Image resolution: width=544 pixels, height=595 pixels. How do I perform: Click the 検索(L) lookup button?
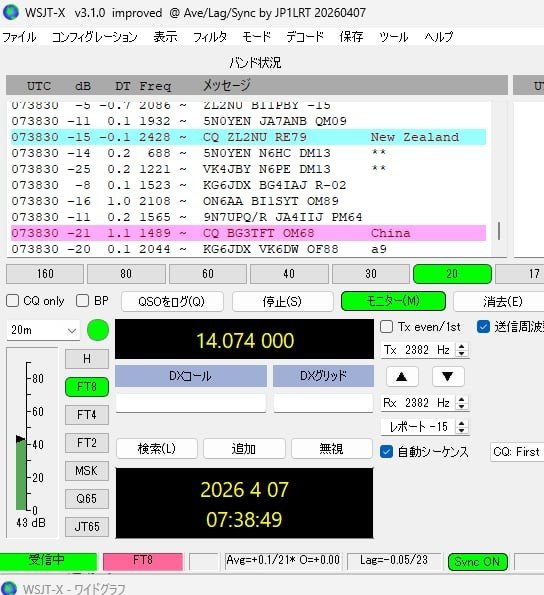pyautogui.click(x=157, y=449)
